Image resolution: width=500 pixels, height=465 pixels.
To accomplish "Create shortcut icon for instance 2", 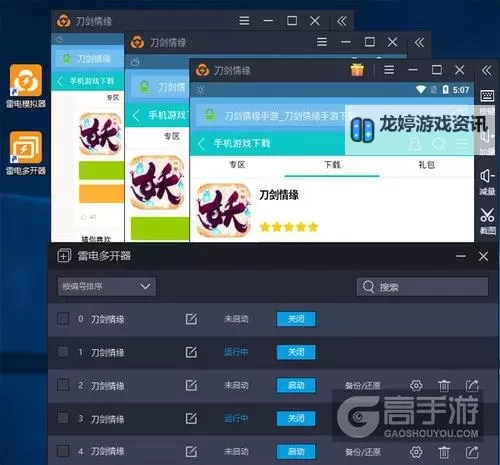I will pyautogui.click(x=472, y=386).
